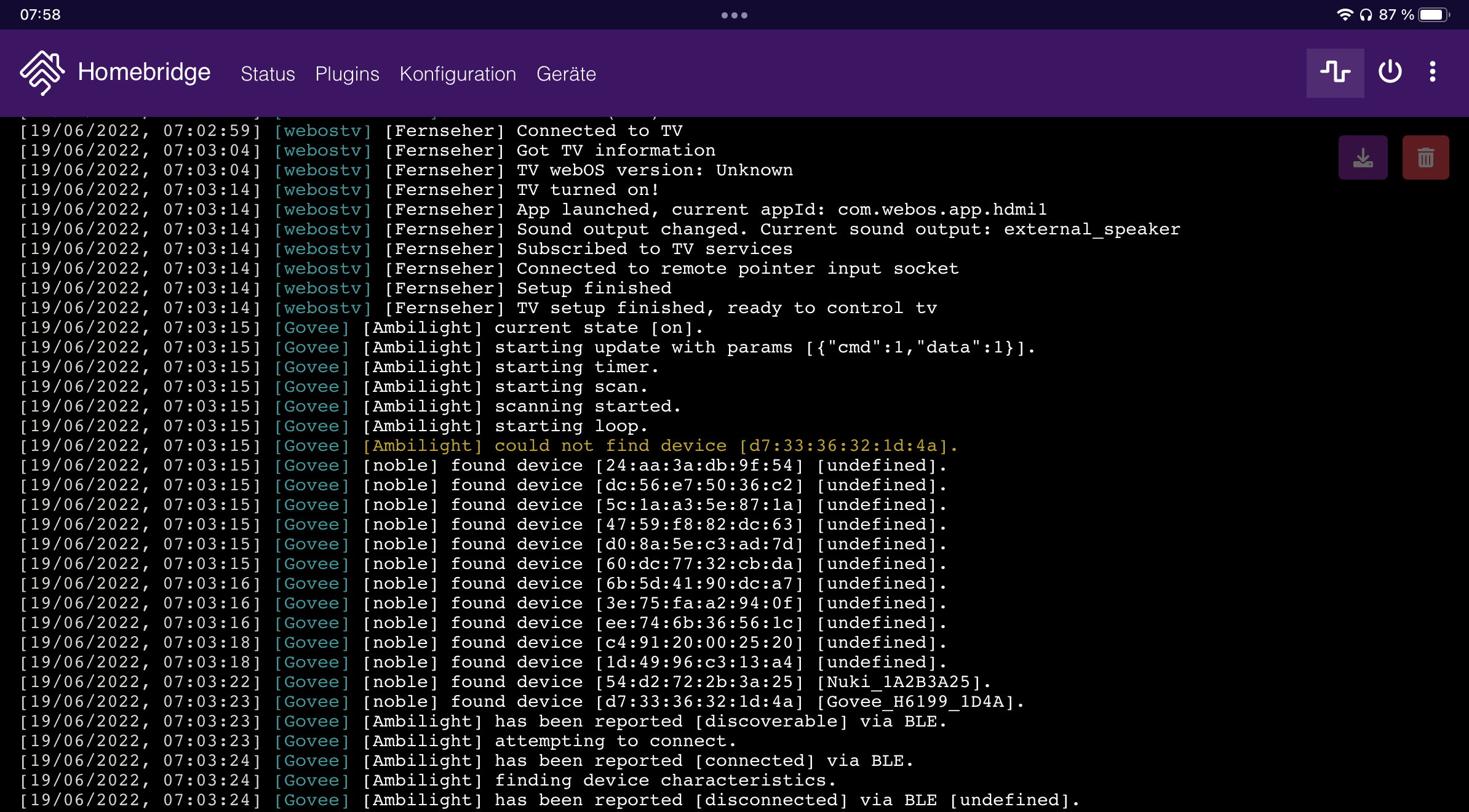The height and width of the screenshot is (812, 1469).
Task: Tap the battery indicator
Action: tap(1434, 15)
